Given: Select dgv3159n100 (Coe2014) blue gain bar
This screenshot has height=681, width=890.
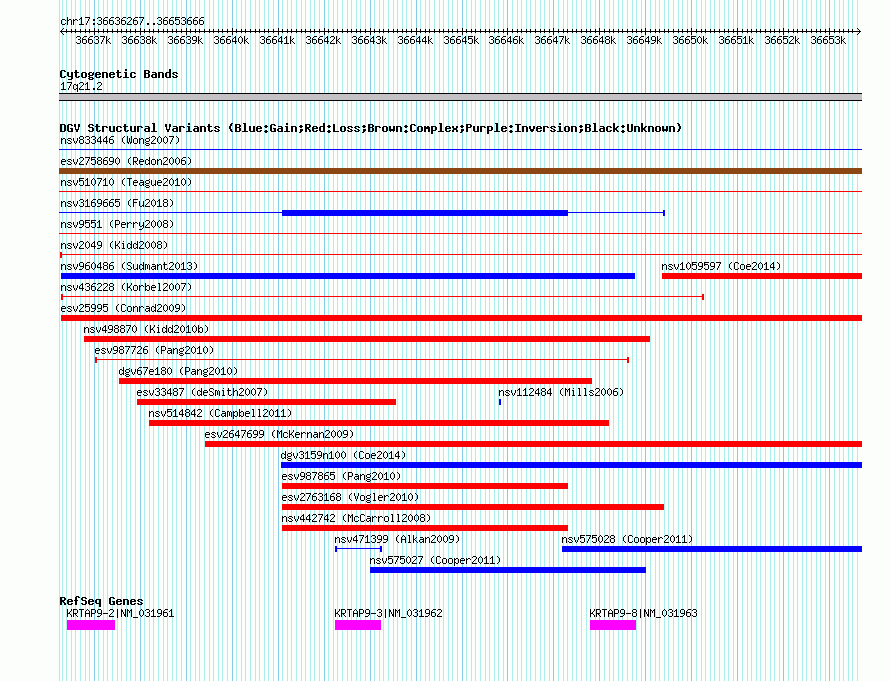Looking at the screenshot, I should click(x=572, y=465).
